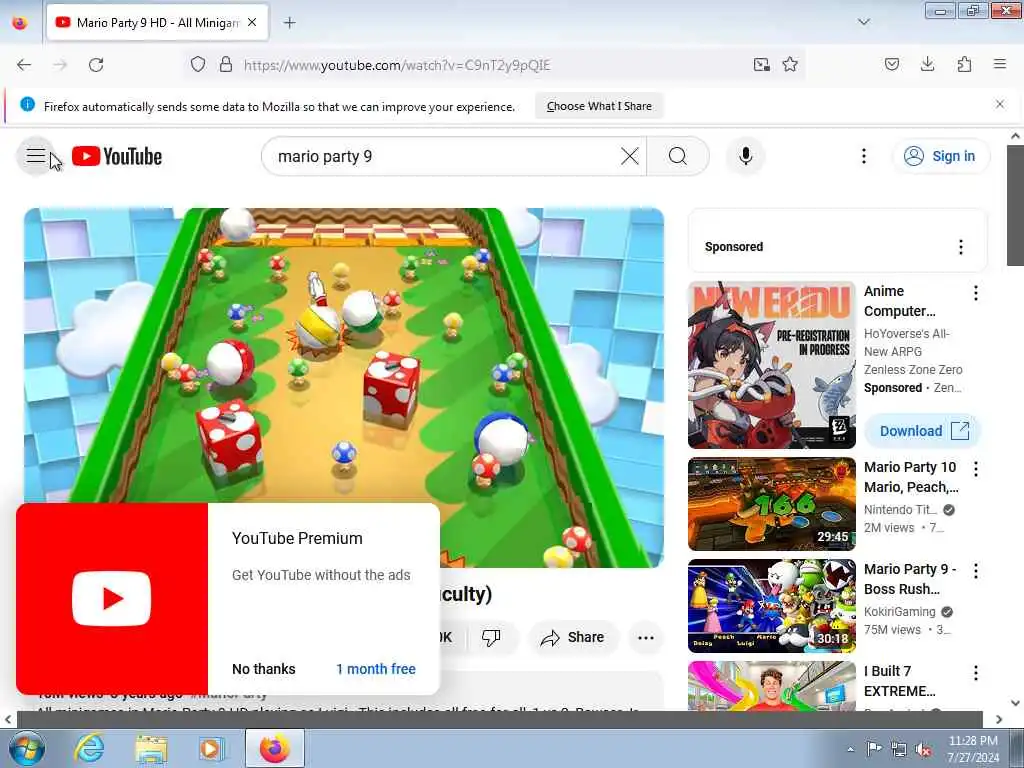
Task: Run search with magnifier button
Action: (x=678, y=156)
